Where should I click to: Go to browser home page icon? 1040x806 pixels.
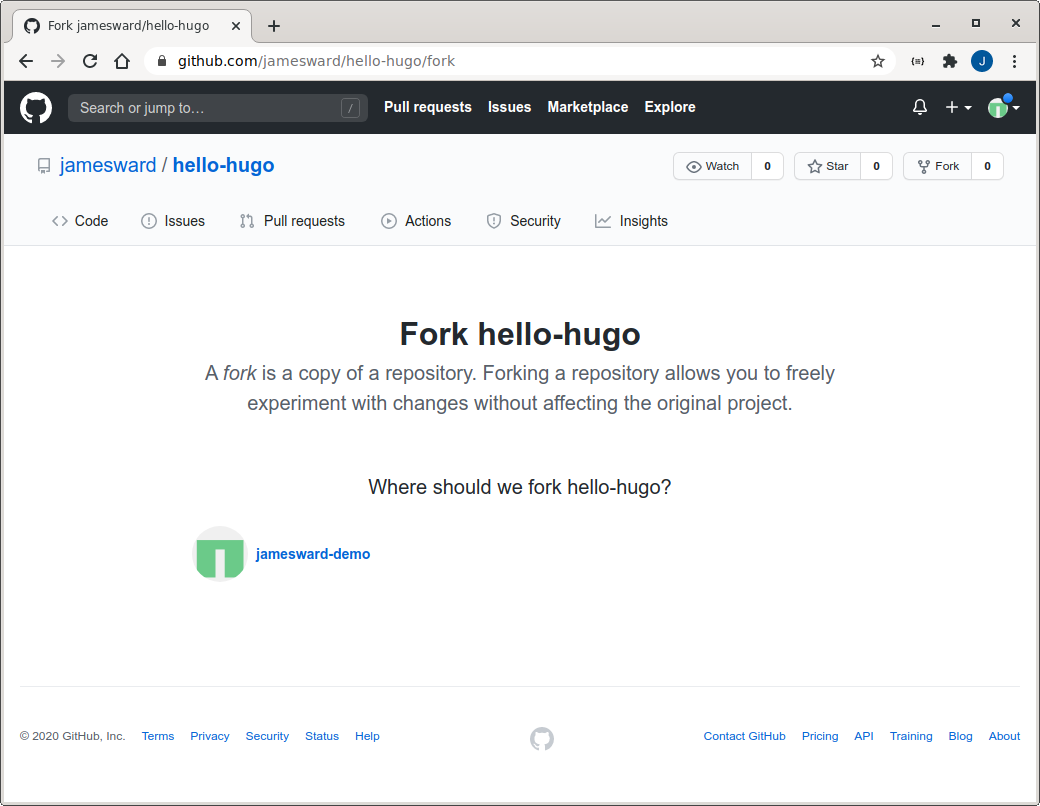click(122, 61)
